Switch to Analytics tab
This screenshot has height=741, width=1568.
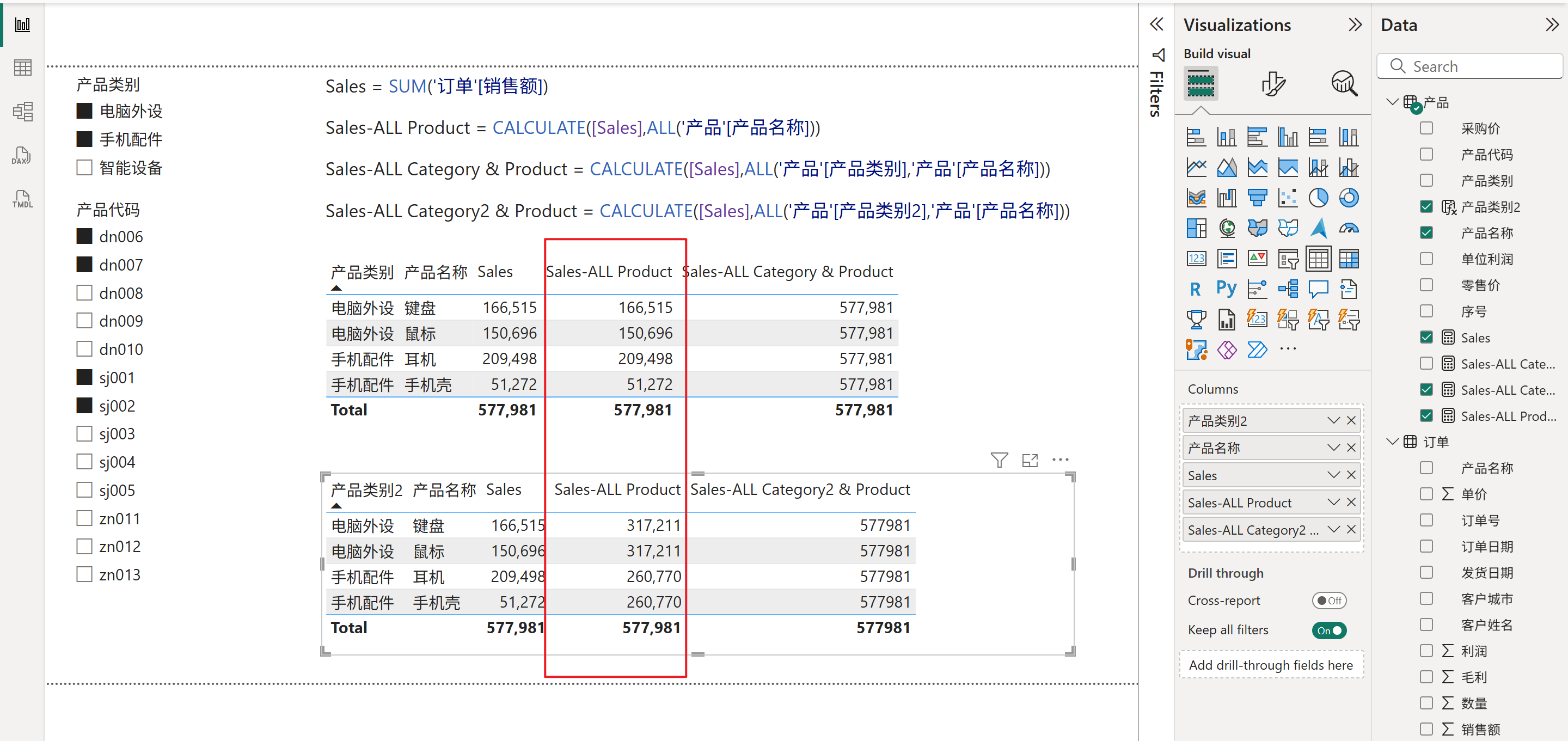[1344, 83]
